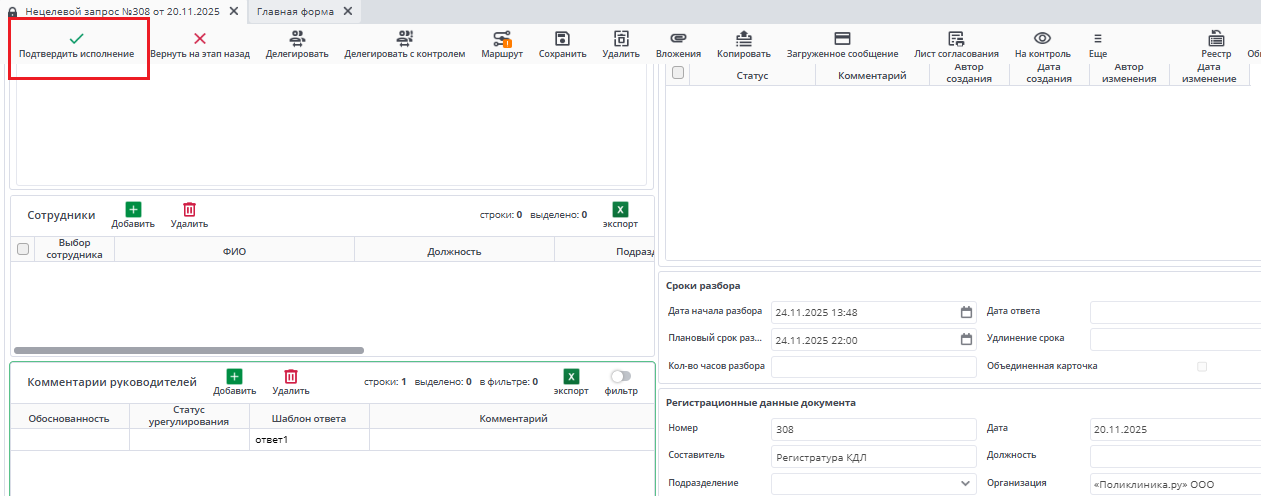1261x496 pixels.
Task: Click Комментарий header in status table
Action: pos(872,75)
